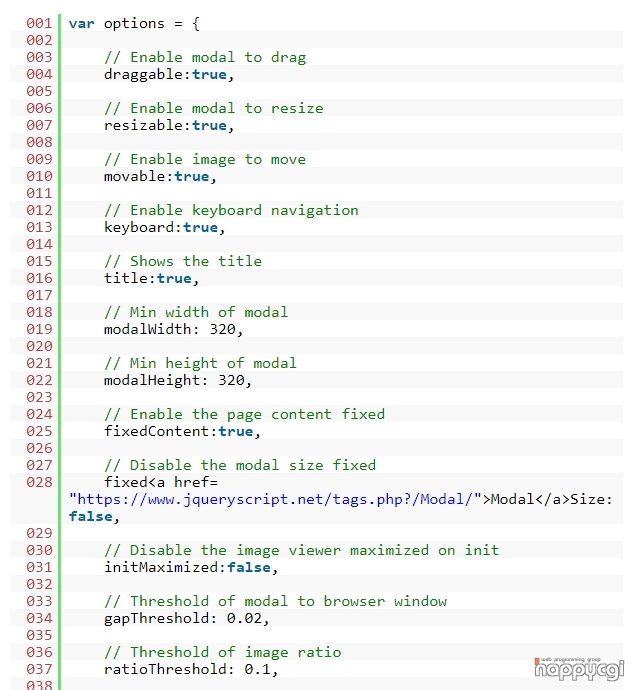Click comment '// Min height of modal'

pos(200,363)
